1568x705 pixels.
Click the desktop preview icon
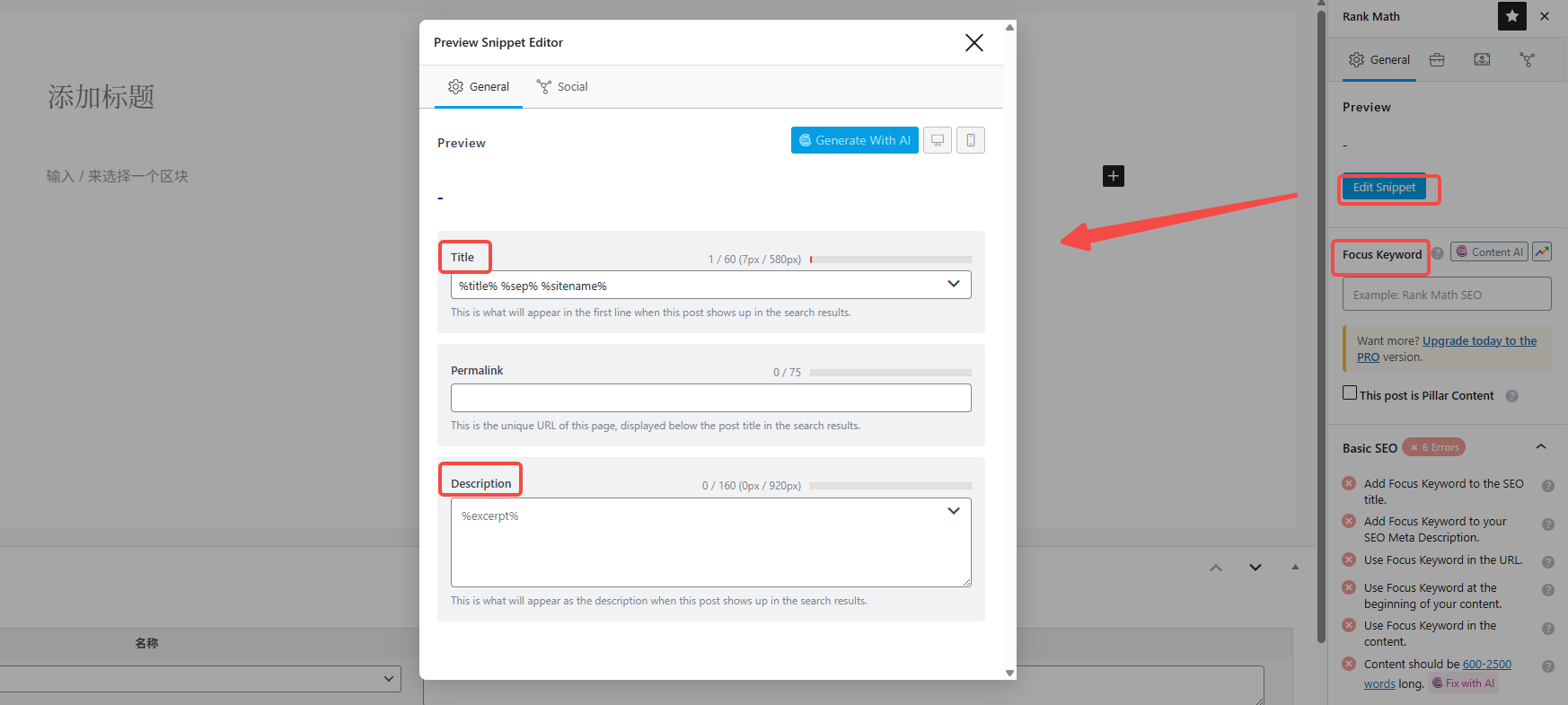[938, 140]
